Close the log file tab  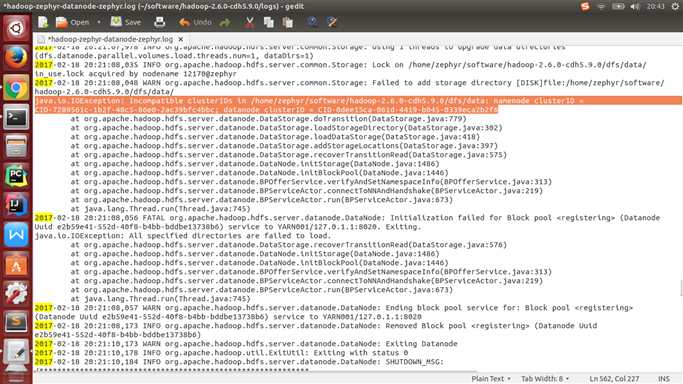coord(181,39)
